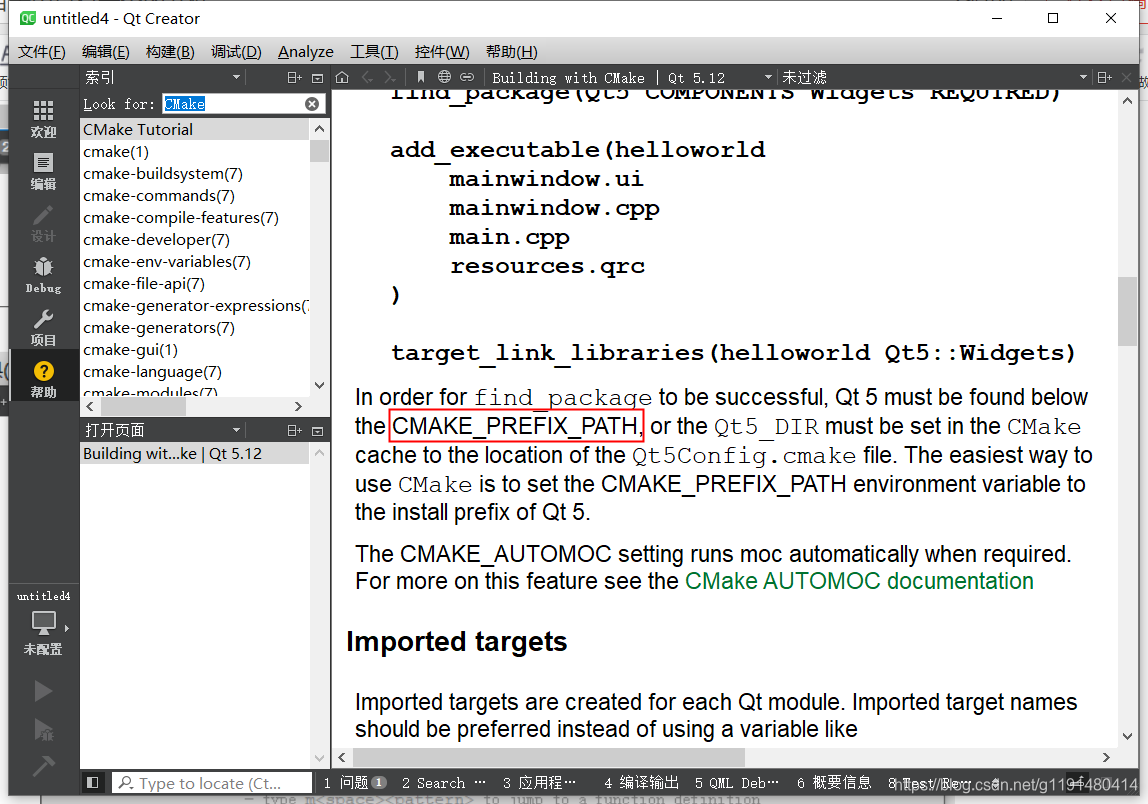Screen dimensions: 1148x804
Task: Open the 工具(T) menu
Action: (374, 52)
